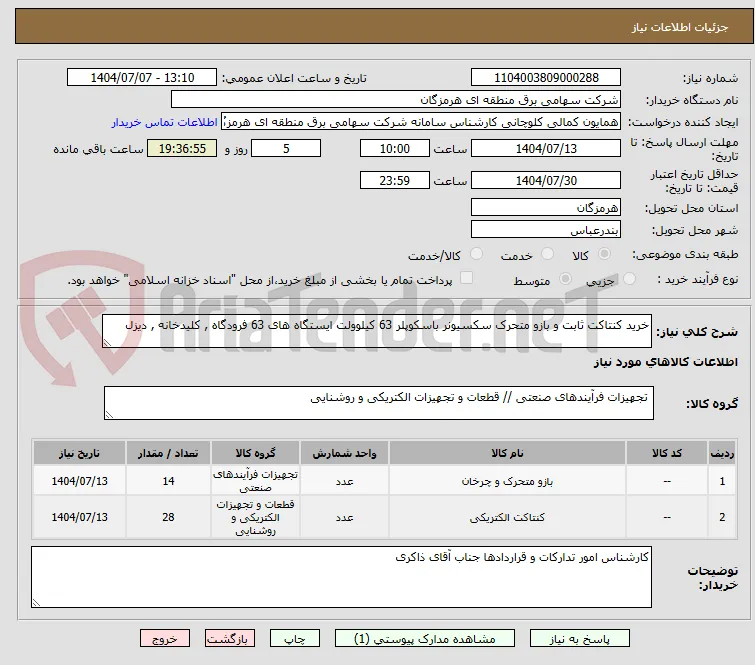This screenshot has width=755, height=665.
Task: Select the کالا radio button
Action: 604,253
